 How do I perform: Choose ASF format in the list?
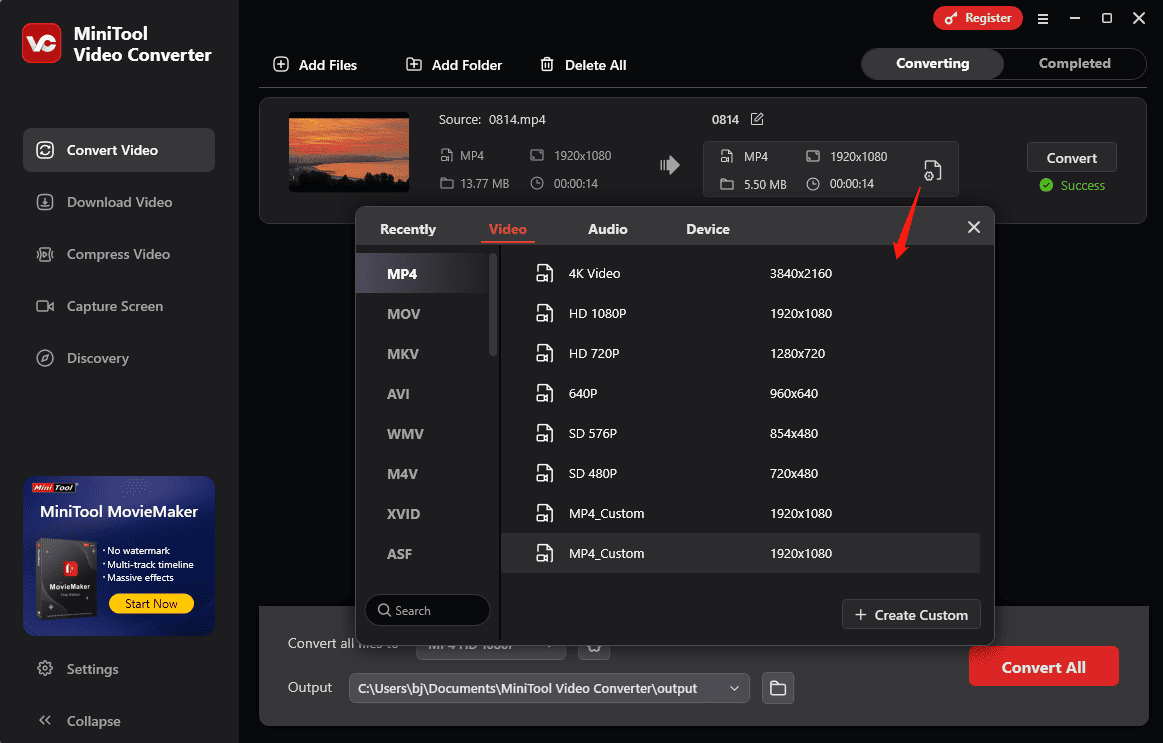(422, 554)
